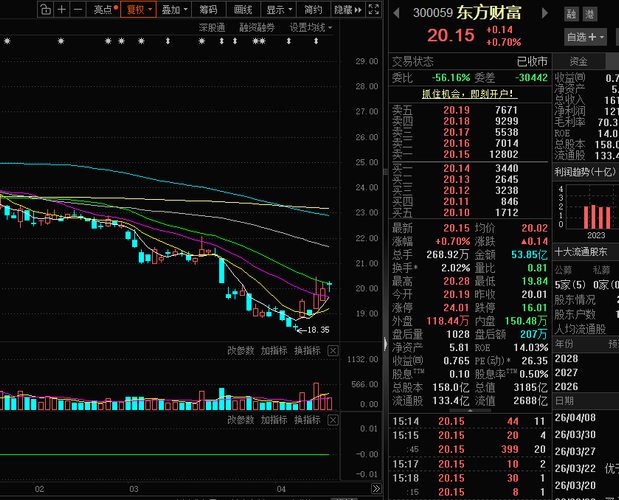Click the 03 month label on time axis
The image size is (619, 500).
tap(134, 489)
